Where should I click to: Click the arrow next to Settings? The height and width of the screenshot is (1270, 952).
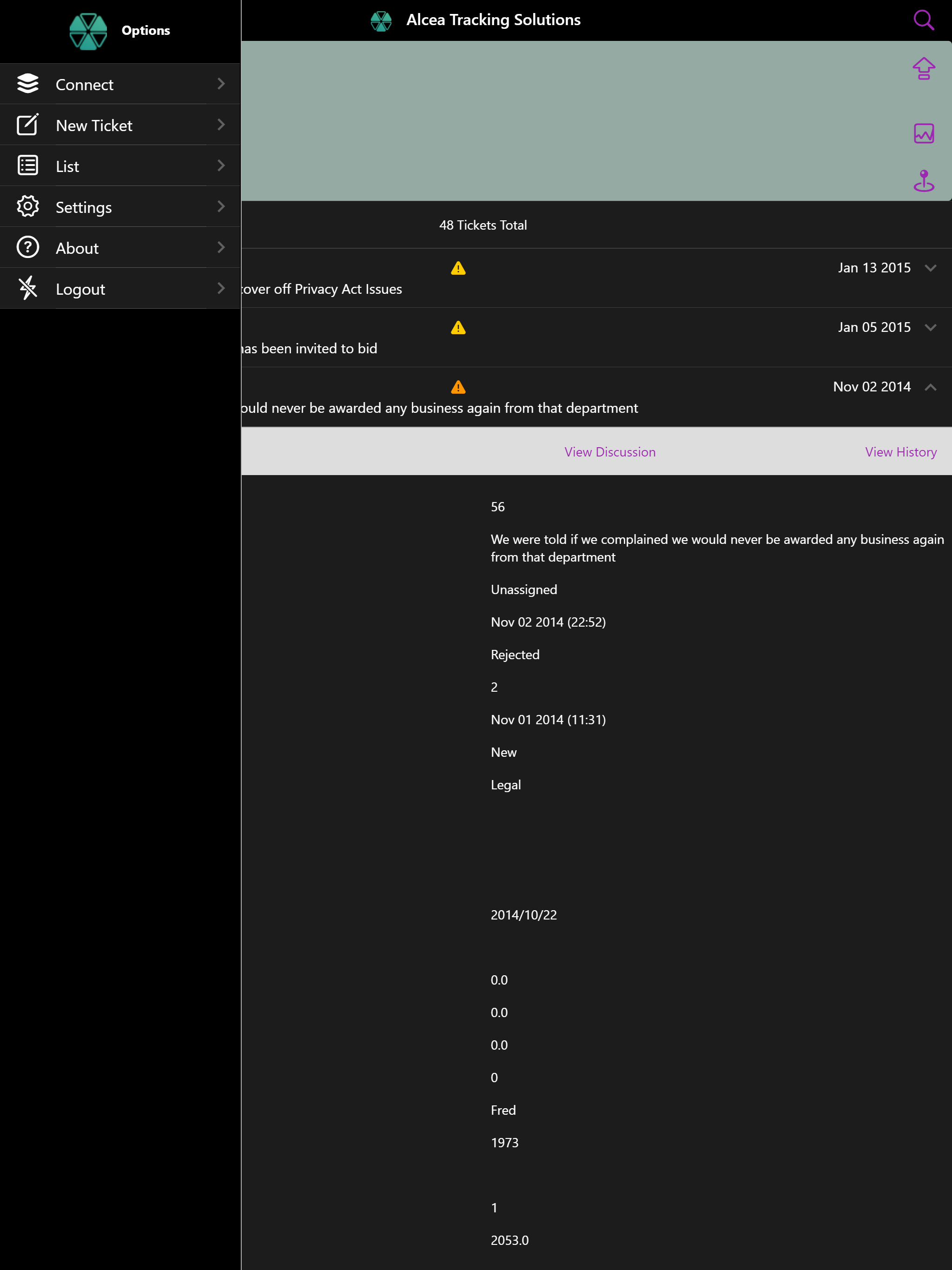point(221,206)
